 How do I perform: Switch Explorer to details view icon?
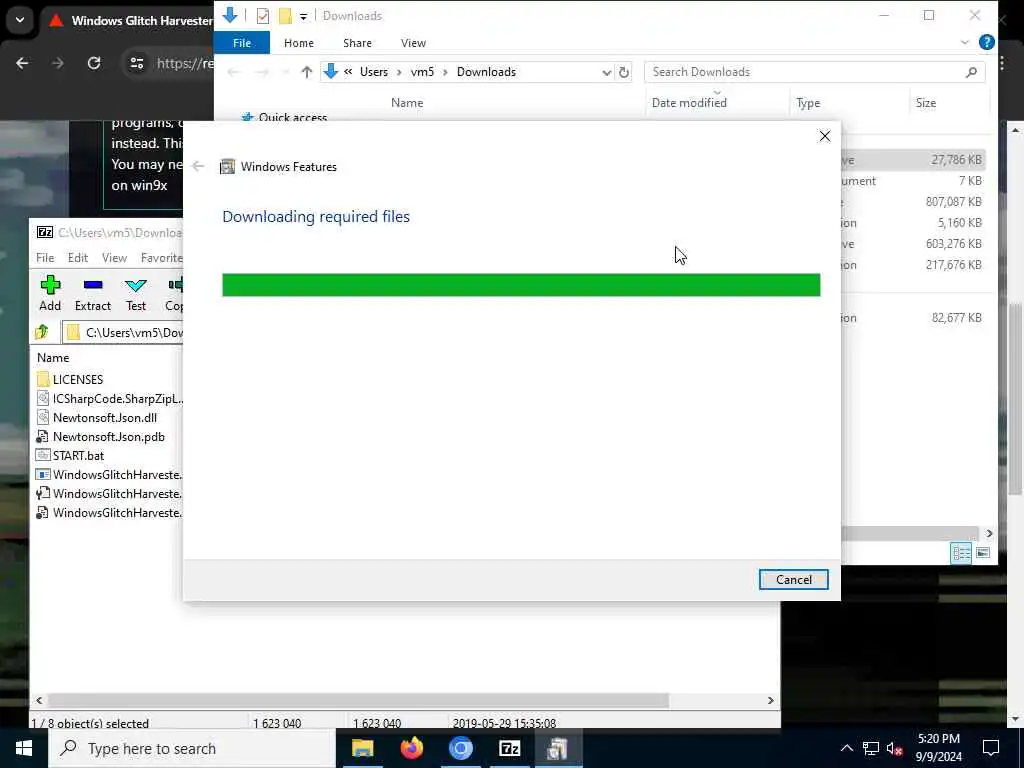point(961,553)
